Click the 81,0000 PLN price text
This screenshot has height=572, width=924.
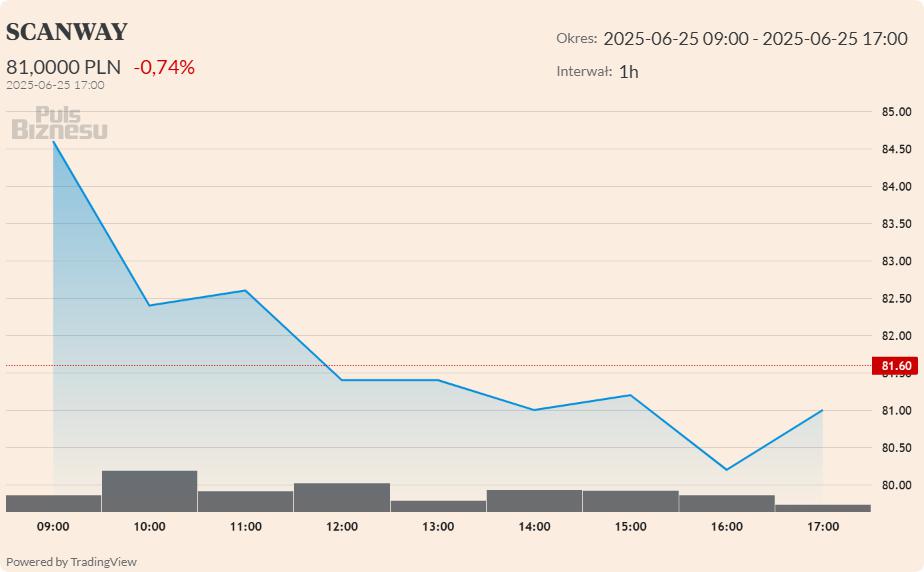tap(63, 67)
